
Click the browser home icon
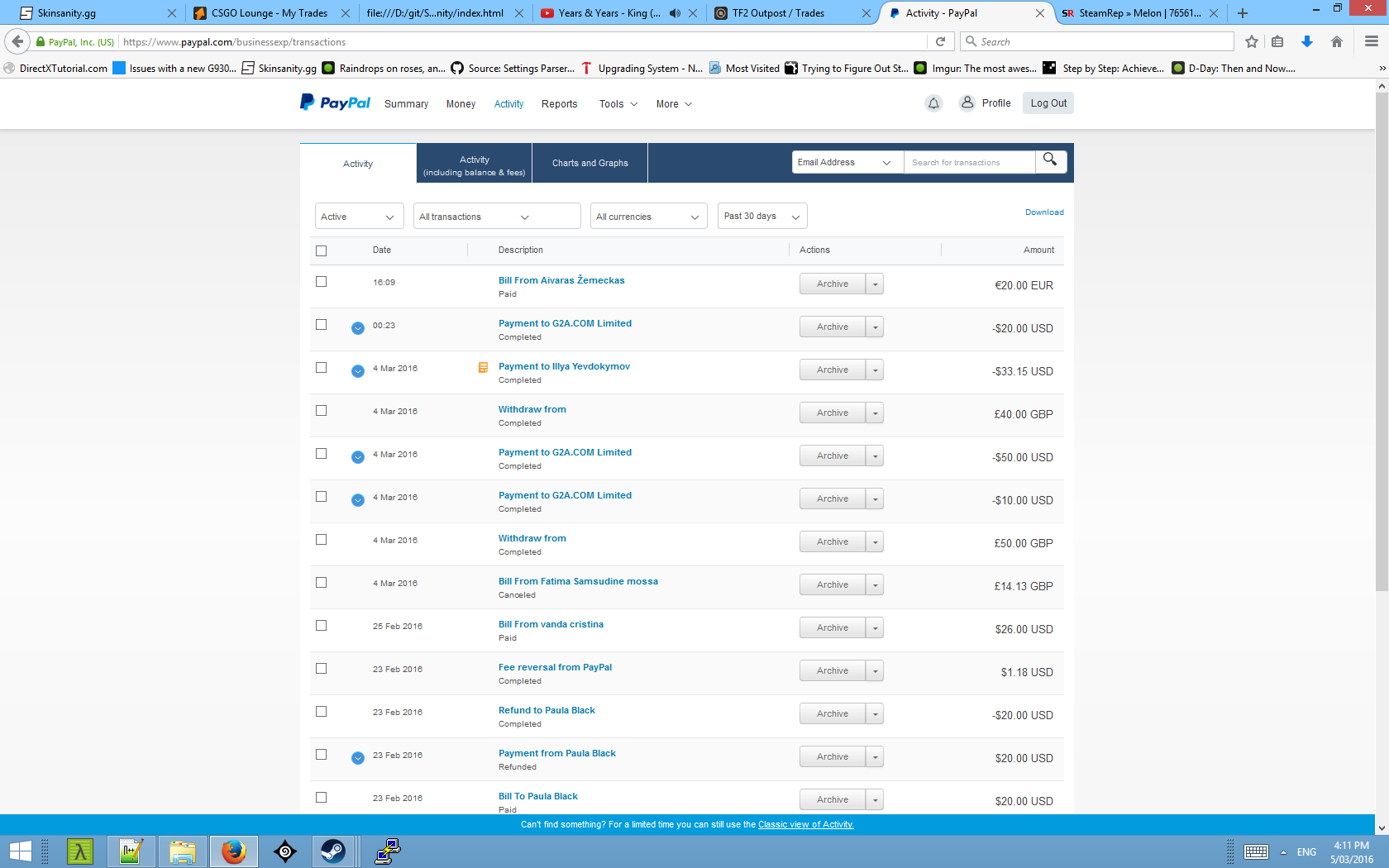tap(1336, 42)
